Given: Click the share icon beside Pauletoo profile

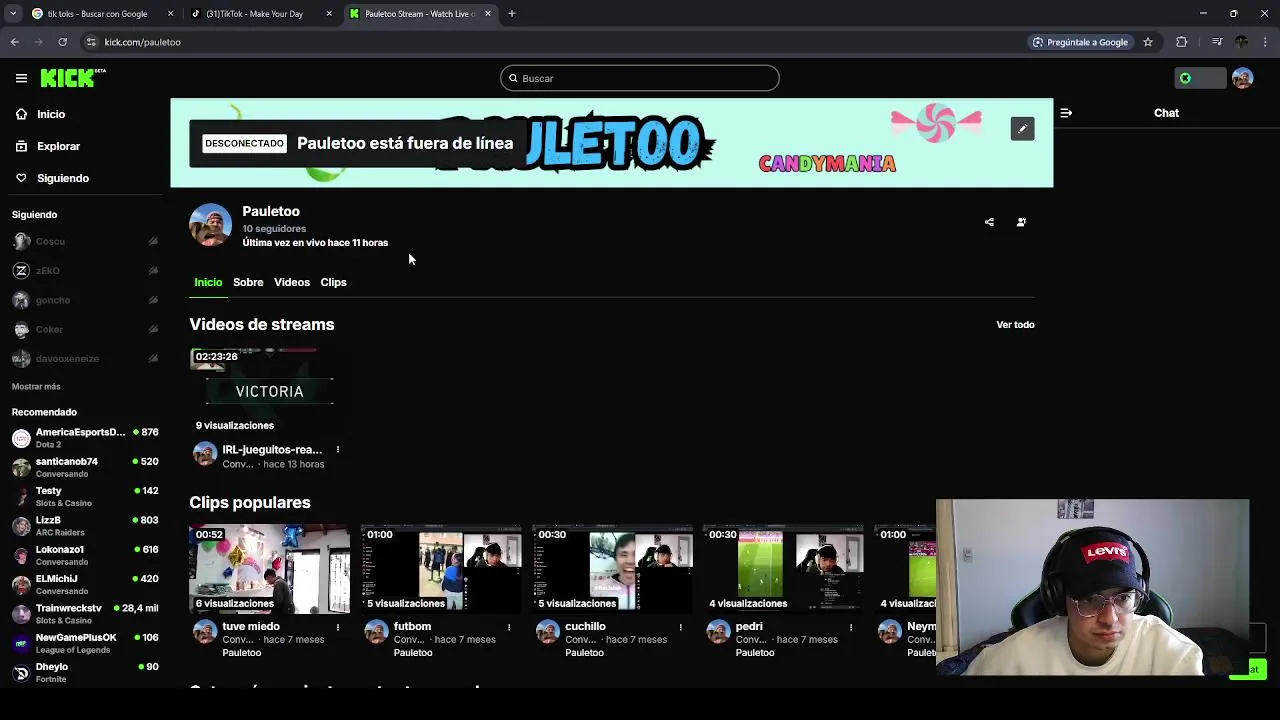Looking at the screenshot, I should point(989,222).
